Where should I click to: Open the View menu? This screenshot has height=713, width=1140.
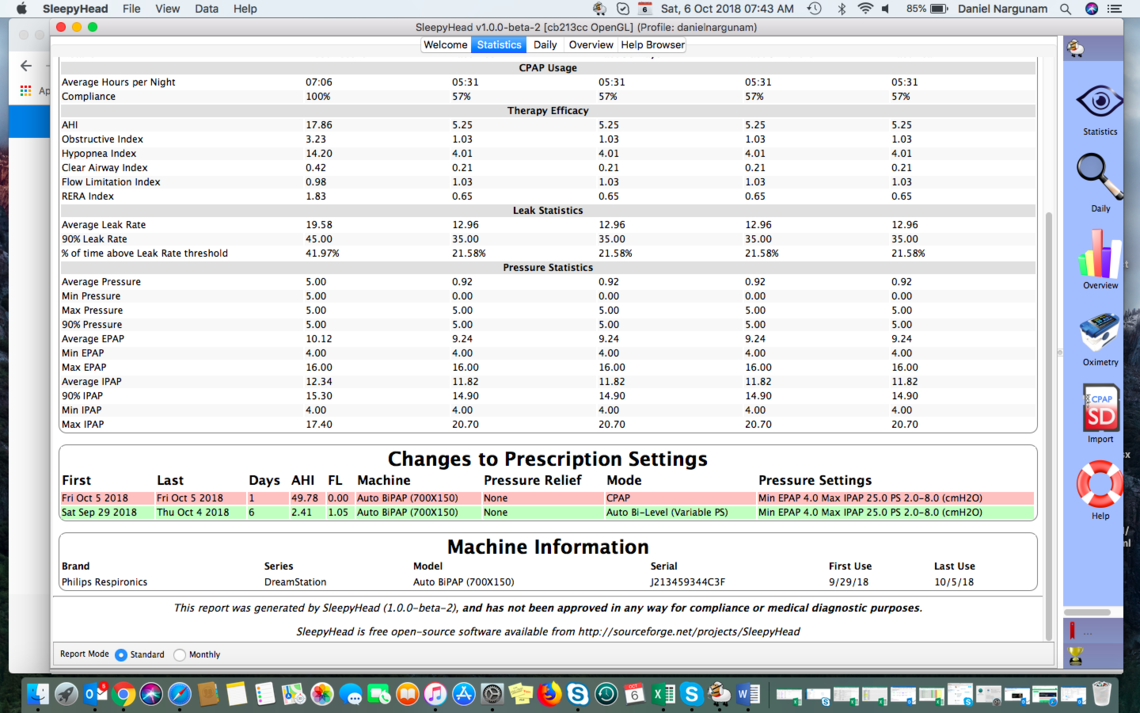coord(167,9)
